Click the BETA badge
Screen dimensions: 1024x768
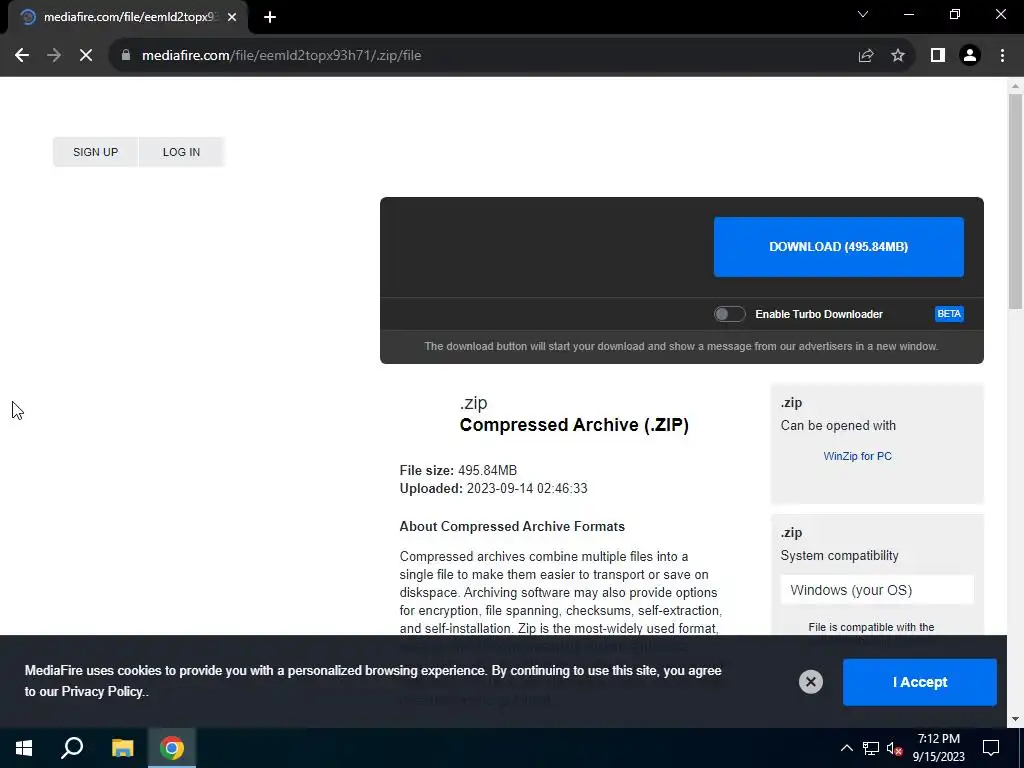click(x=949, y=314)
